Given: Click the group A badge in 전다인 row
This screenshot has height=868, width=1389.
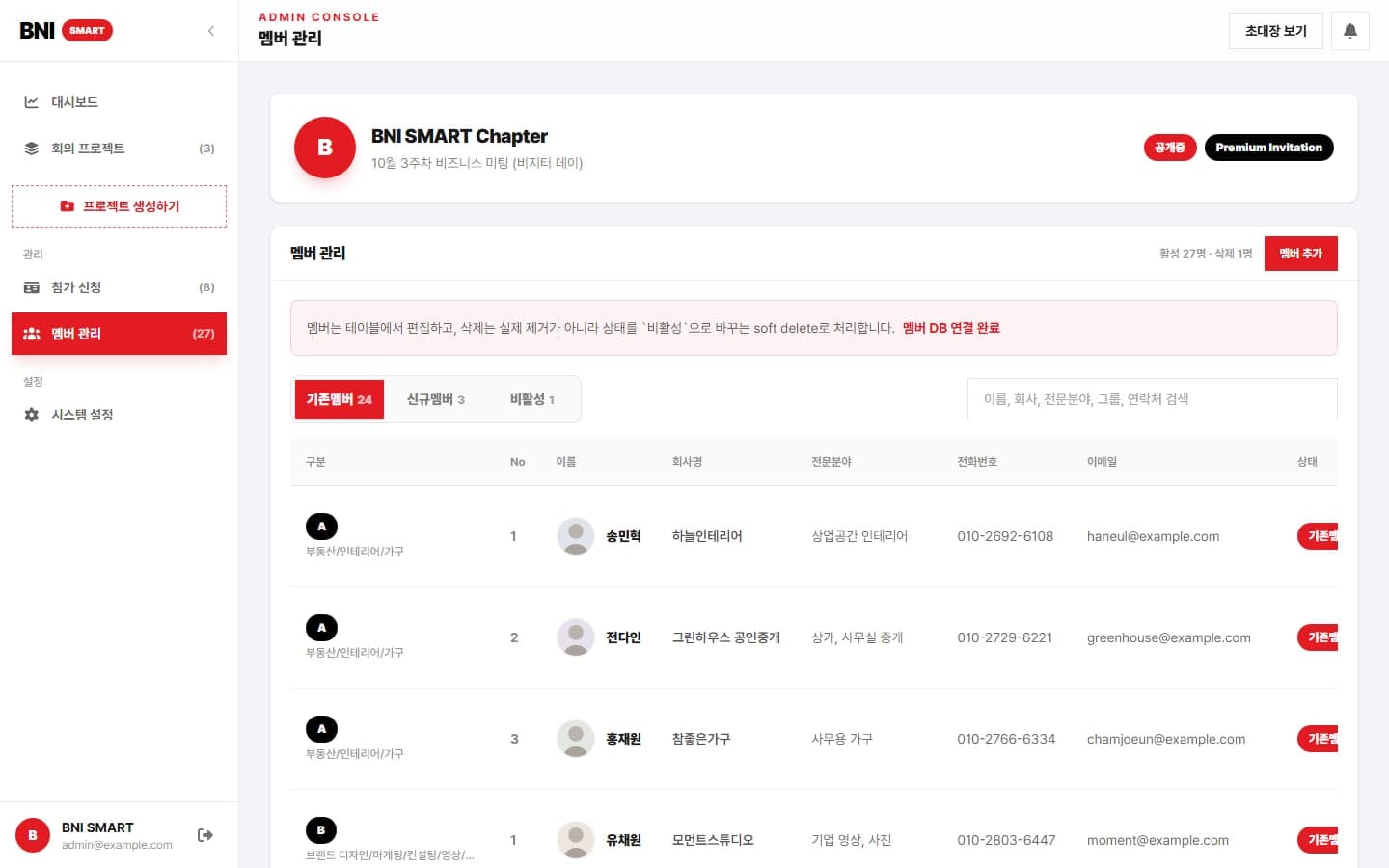Looking at the screenshot, I should [321, 628].
